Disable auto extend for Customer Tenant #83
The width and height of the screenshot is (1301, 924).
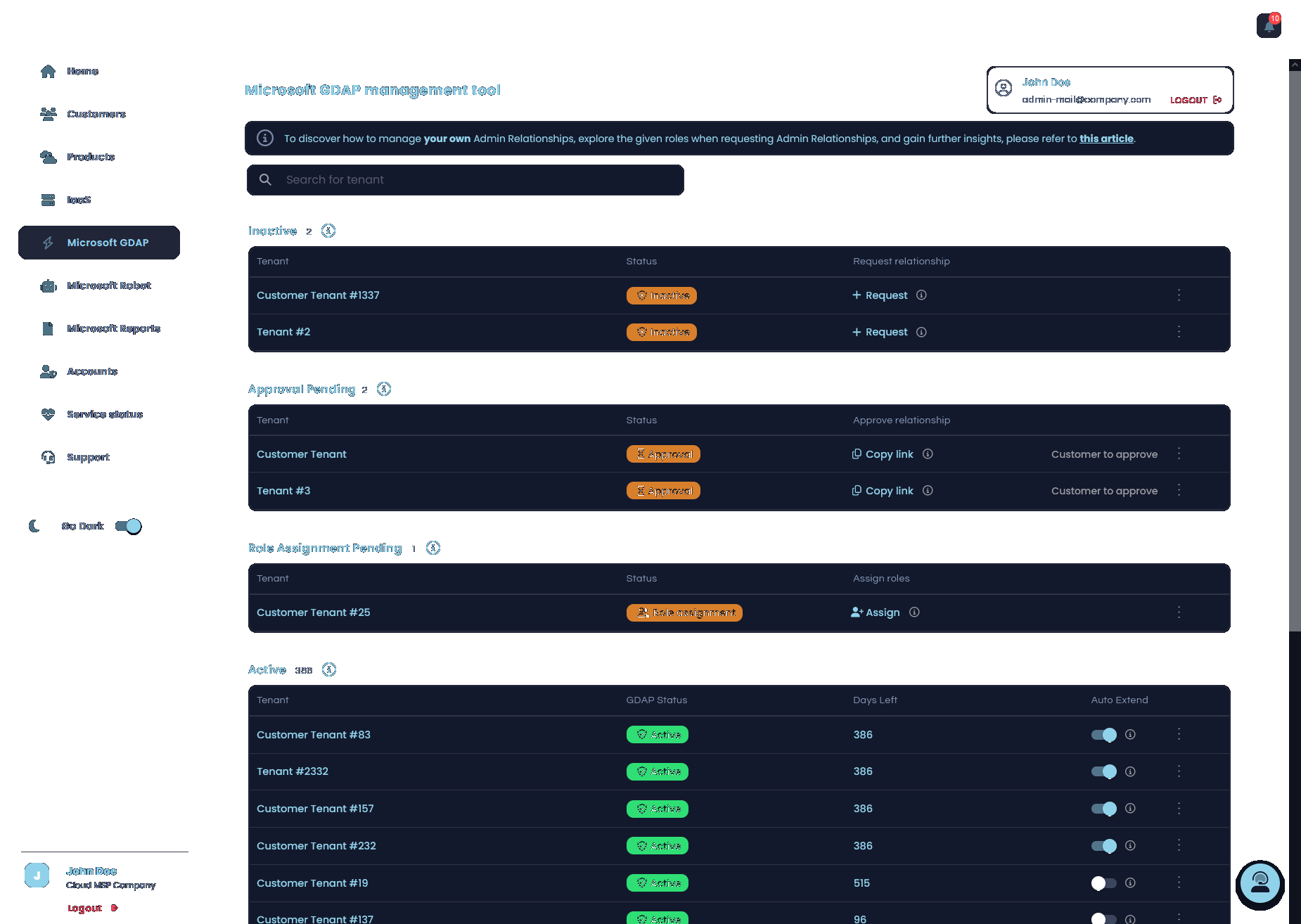pos(1104,734)
